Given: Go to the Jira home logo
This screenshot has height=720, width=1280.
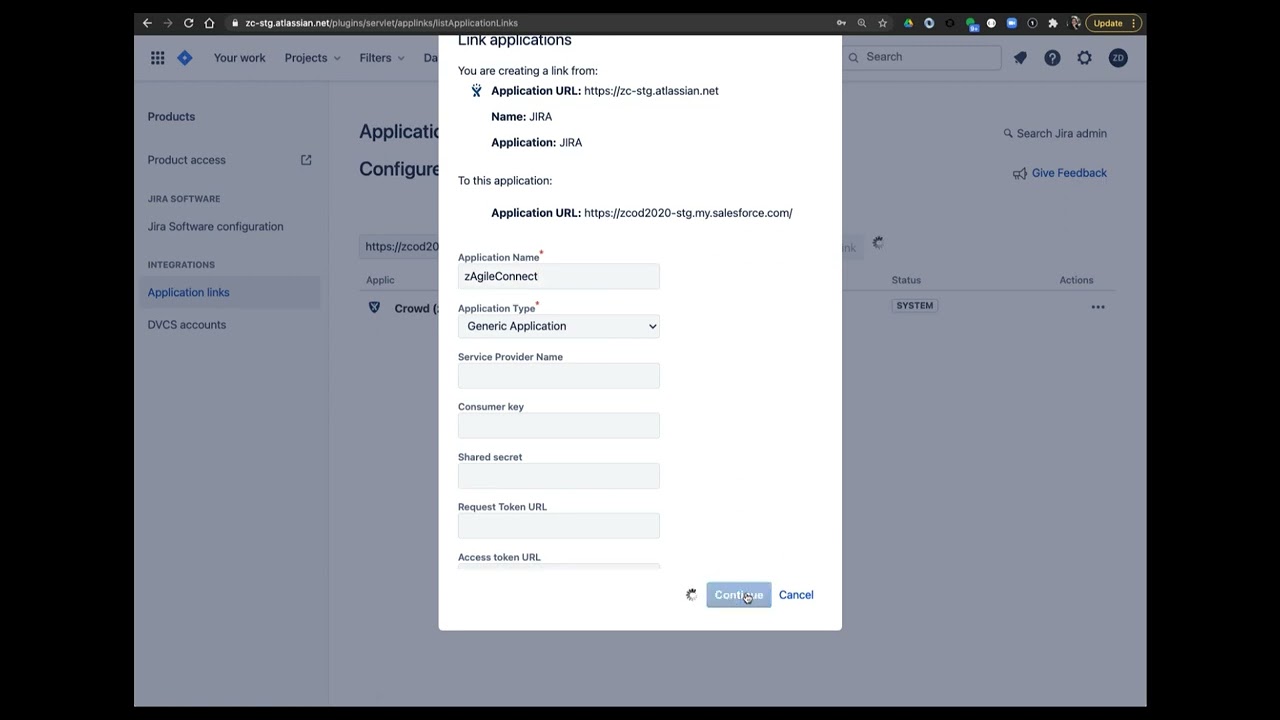Looking at the screenshot, I should click(185, 58).
